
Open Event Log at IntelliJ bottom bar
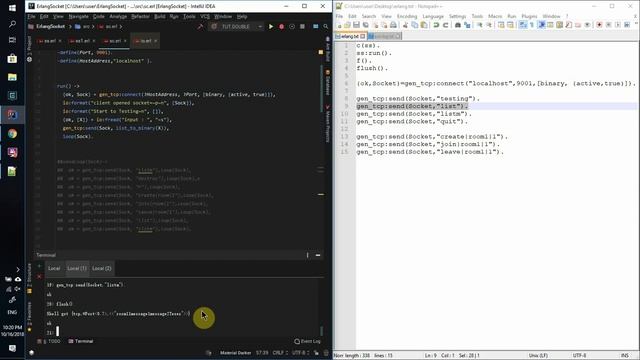coord(307,341)
